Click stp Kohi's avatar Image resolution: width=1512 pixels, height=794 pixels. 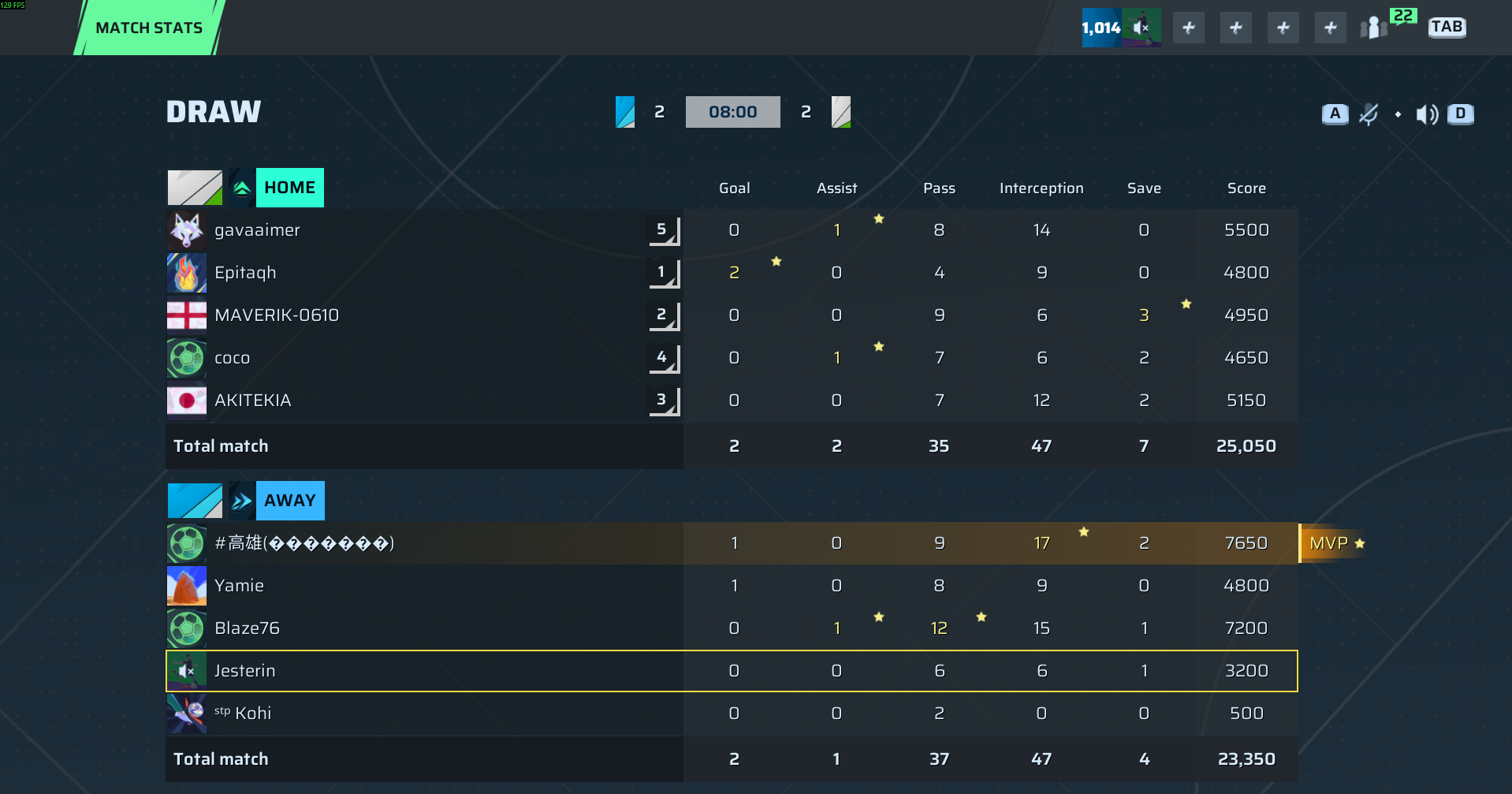187,714
